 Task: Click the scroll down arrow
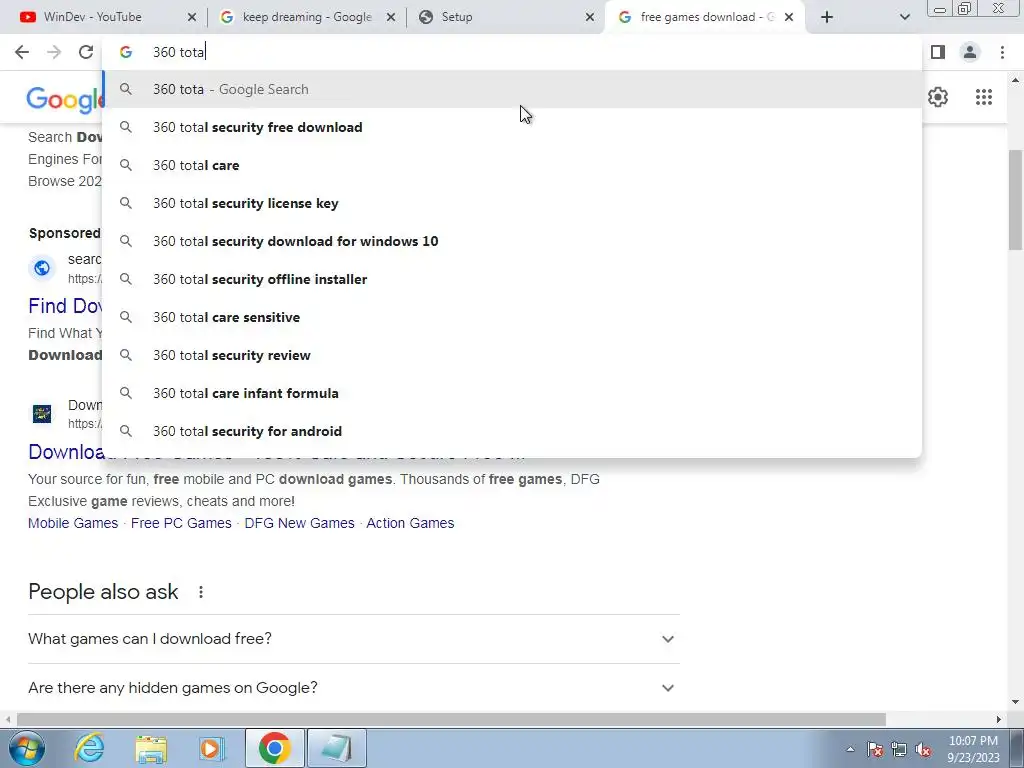tap(1015, 703)
